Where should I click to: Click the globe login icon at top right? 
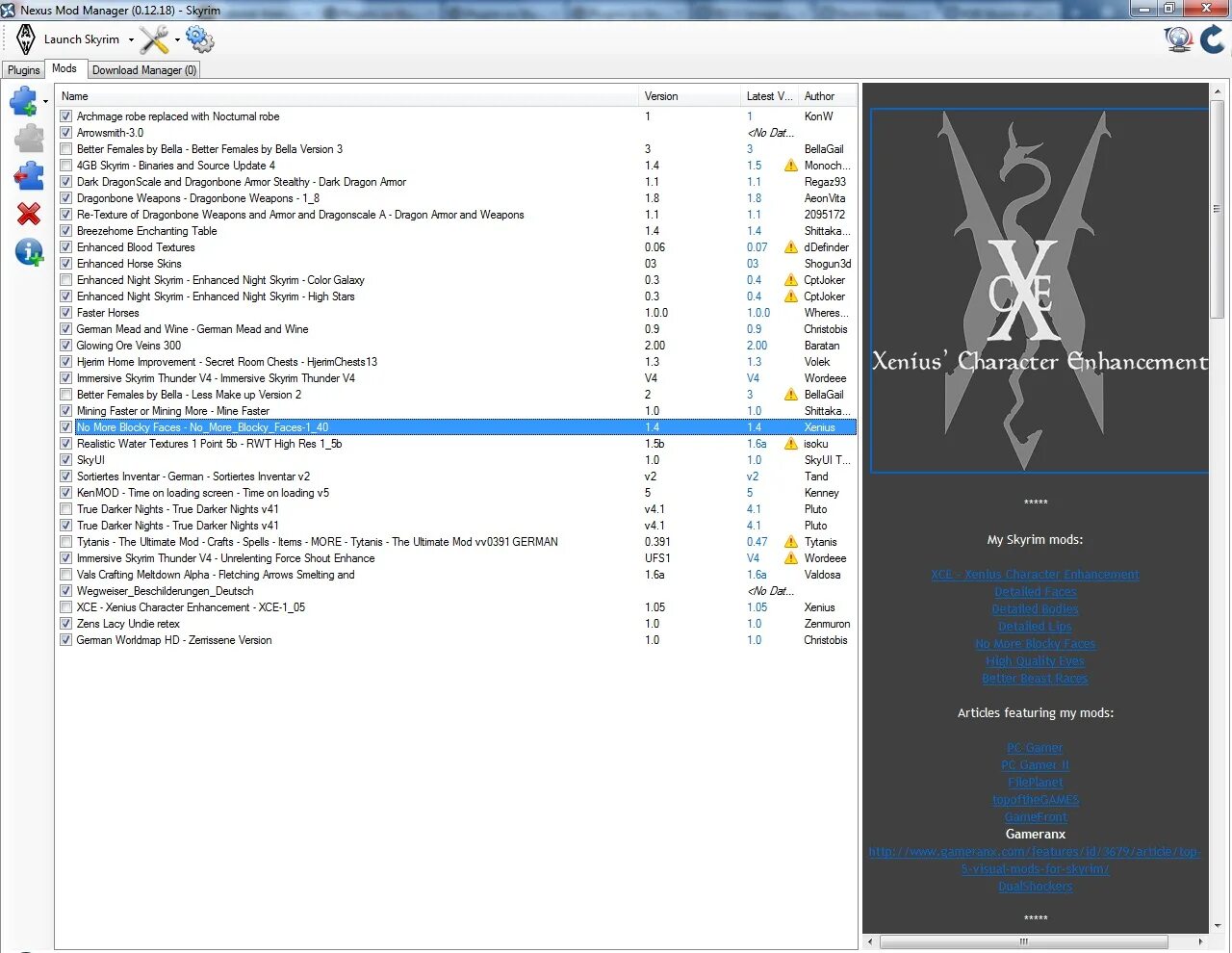point(1178,39)
